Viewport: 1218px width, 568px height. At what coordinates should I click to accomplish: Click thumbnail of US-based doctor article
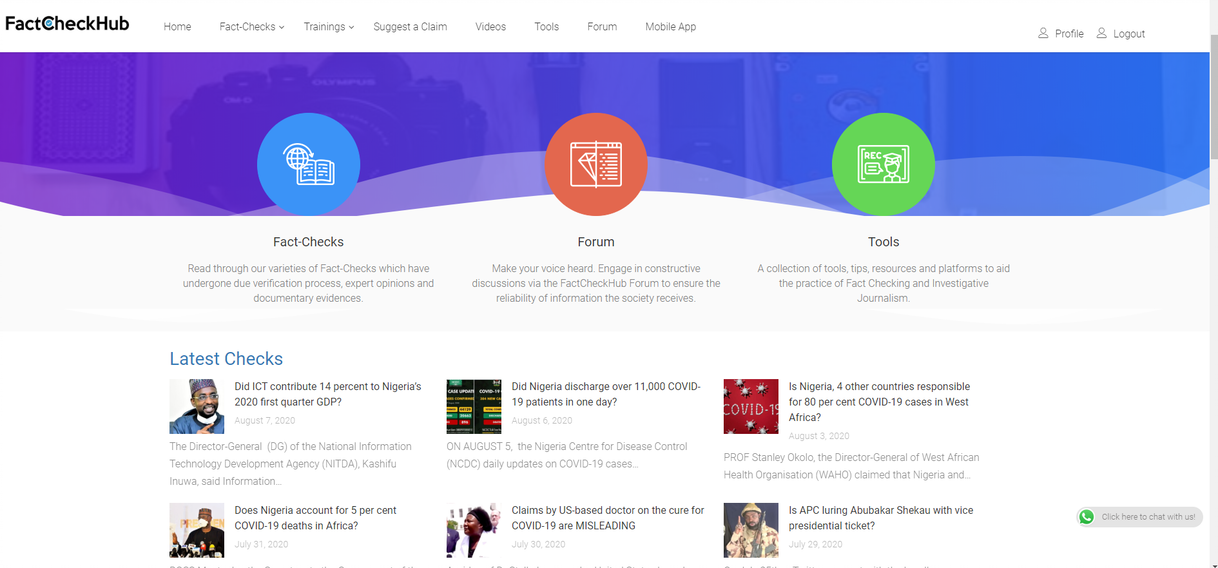point(474,530)
